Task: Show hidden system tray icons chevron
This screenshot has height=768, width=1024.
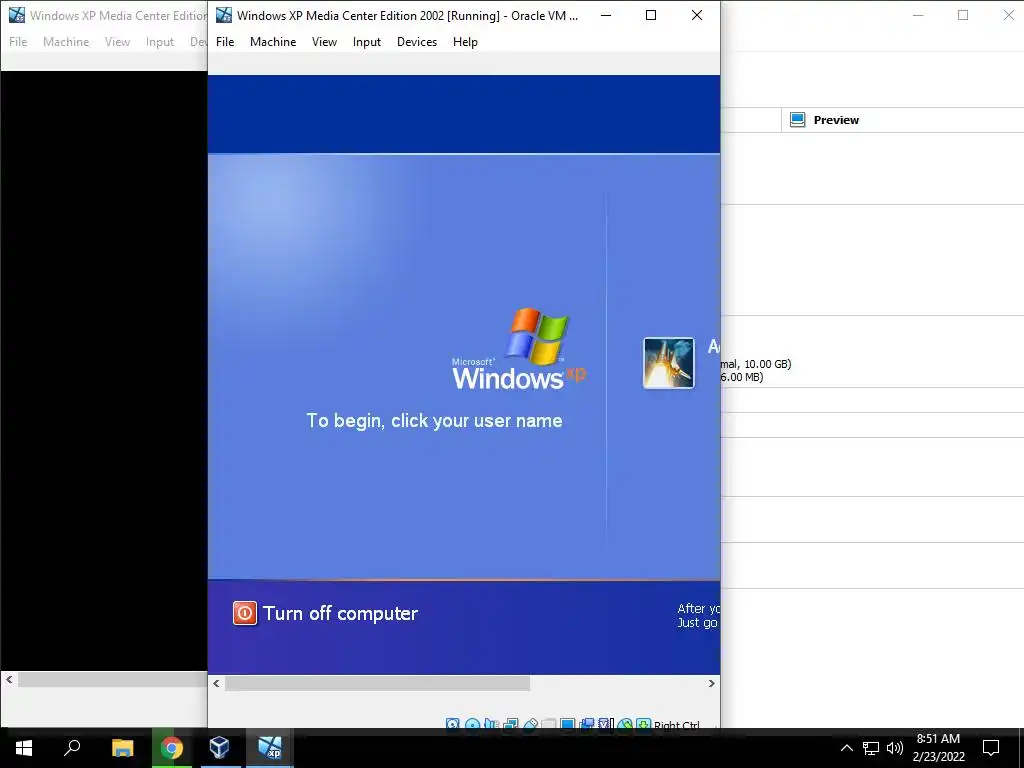Action: coord(846,748)
